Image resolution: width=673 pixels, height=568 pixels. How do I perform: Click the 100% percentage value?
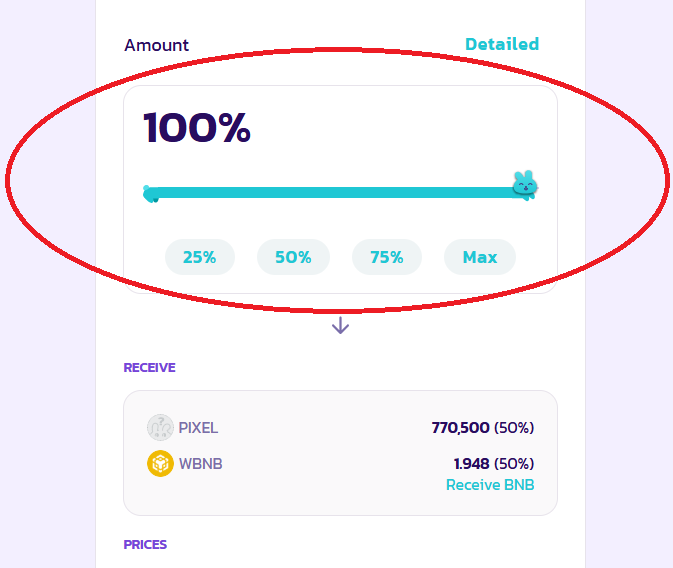(x=197, y=127)
